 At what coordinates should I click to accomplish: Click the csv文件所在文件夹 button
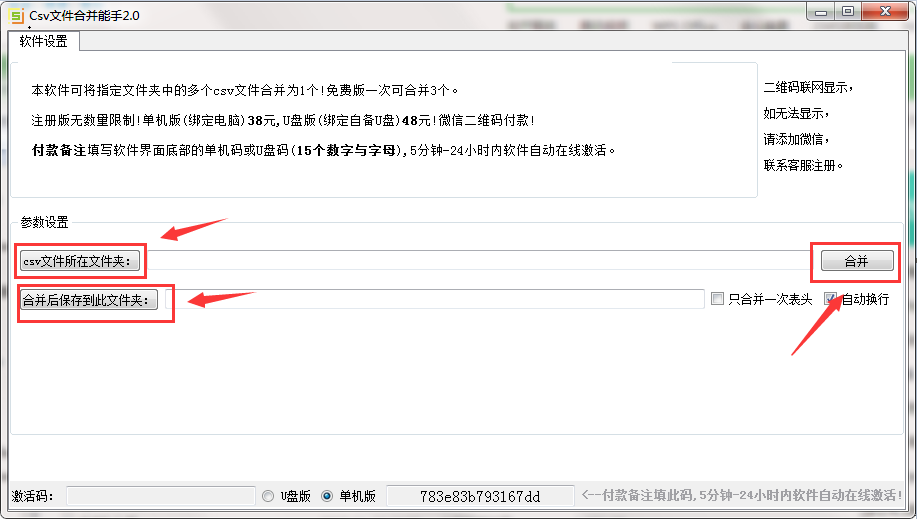coord(80,261)
